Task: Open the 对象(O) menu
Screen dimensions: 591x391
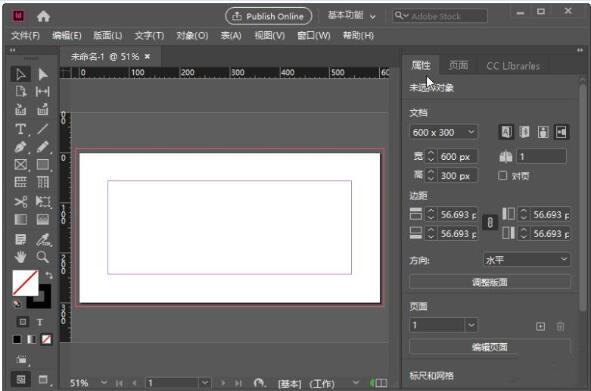Action: (192, 35)
